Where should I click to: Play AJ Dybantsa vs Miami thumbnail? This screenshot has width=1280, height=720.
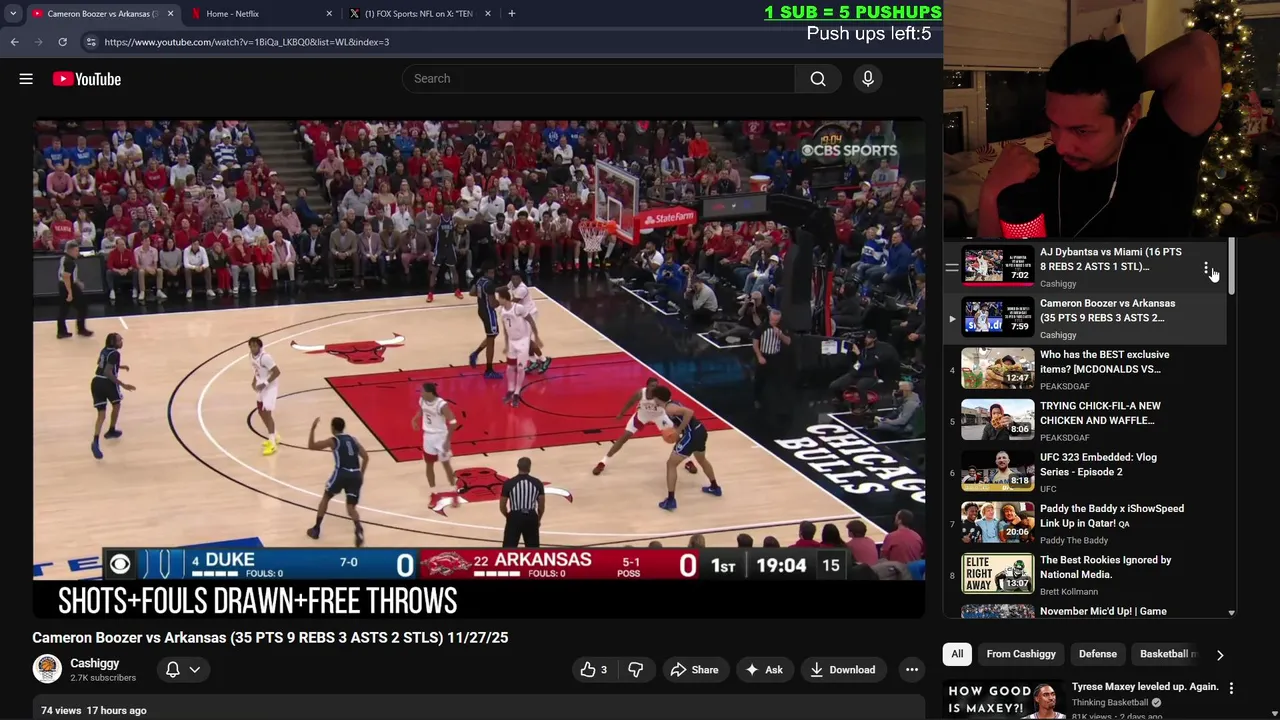(998, 267)
